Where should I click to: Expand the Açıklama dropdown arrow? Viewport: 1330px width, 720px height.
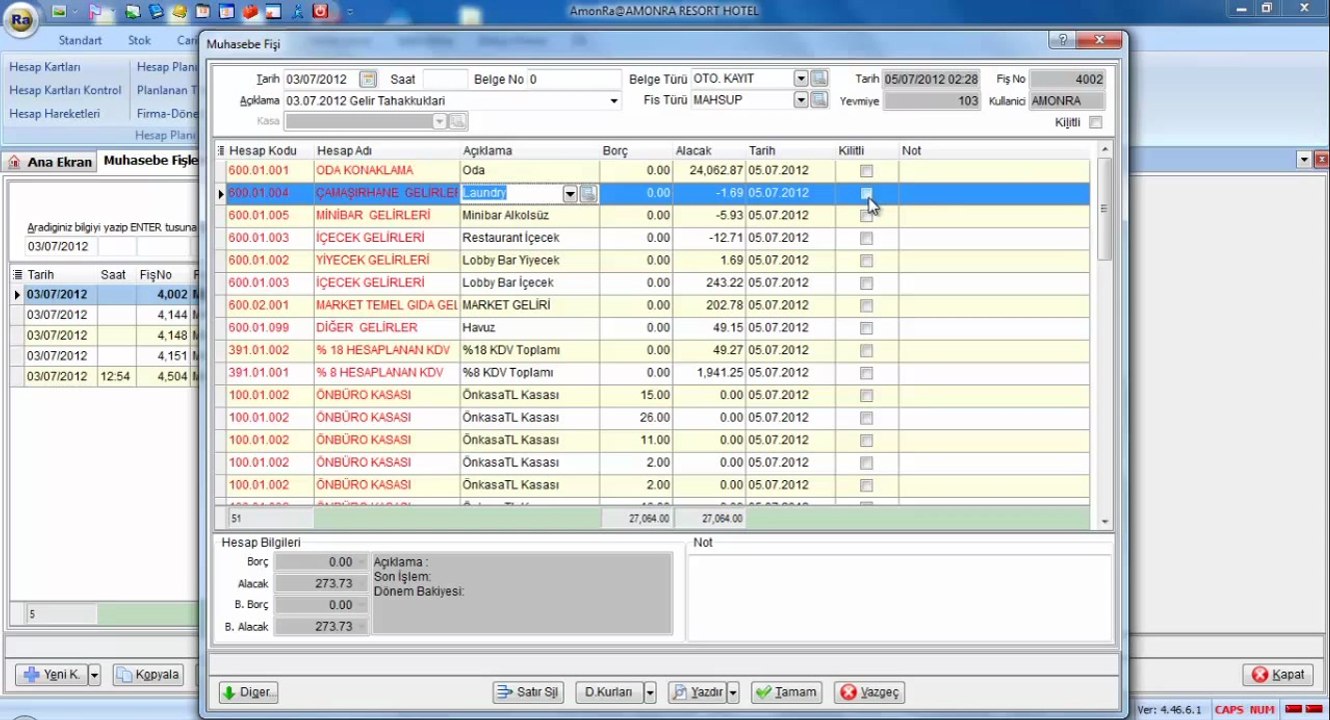pyautogui.click(x=614, y=101)
